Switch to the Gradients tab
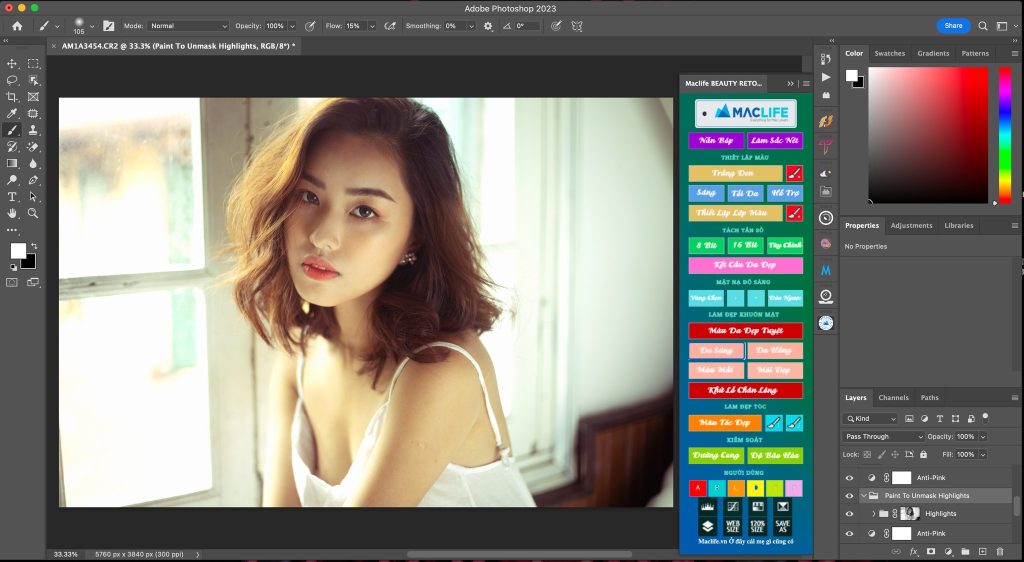This screenshot has width=1024, height=562. 933,54
